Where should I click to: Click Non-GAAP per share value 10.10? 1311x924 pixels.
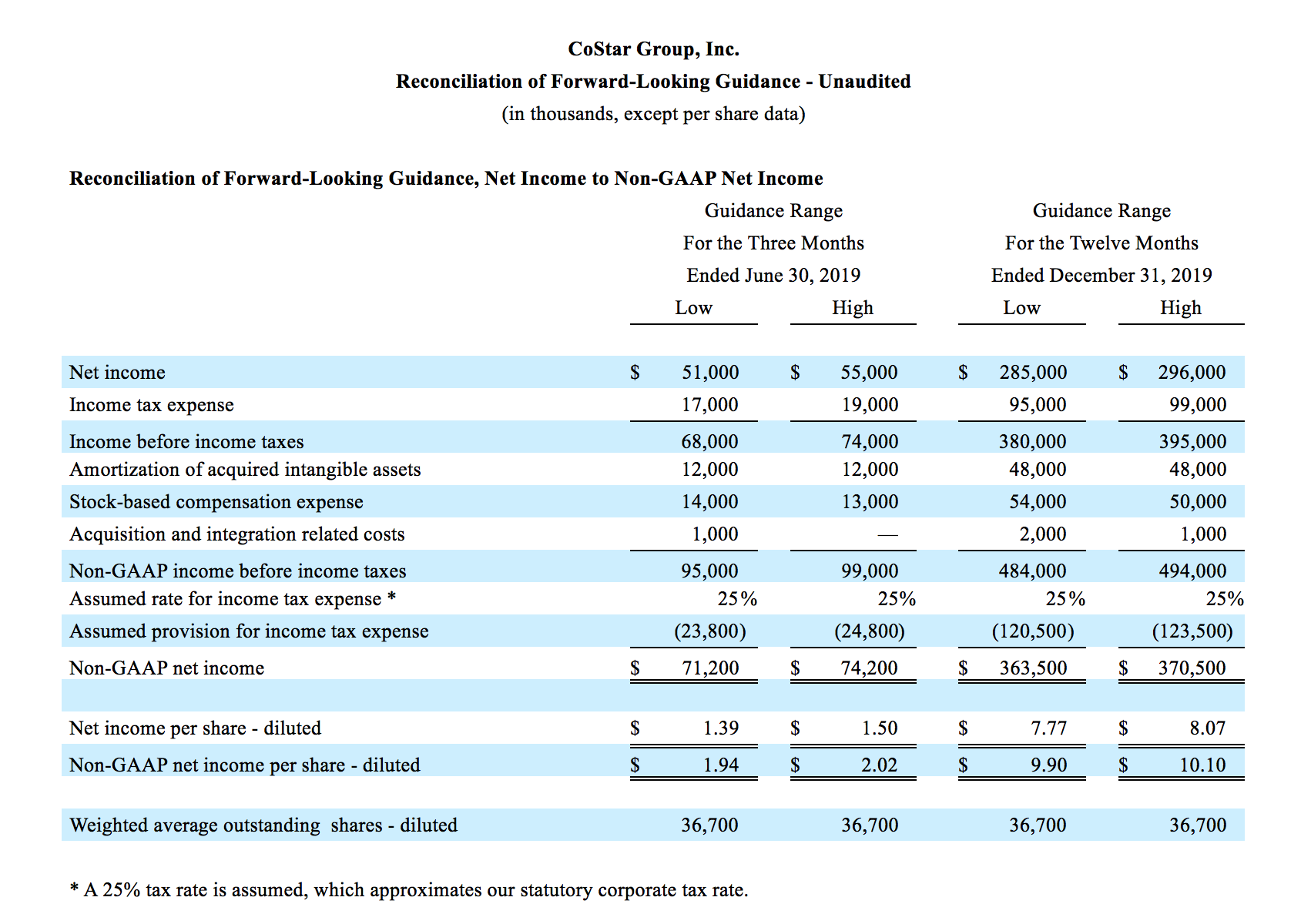point(1203,765)
